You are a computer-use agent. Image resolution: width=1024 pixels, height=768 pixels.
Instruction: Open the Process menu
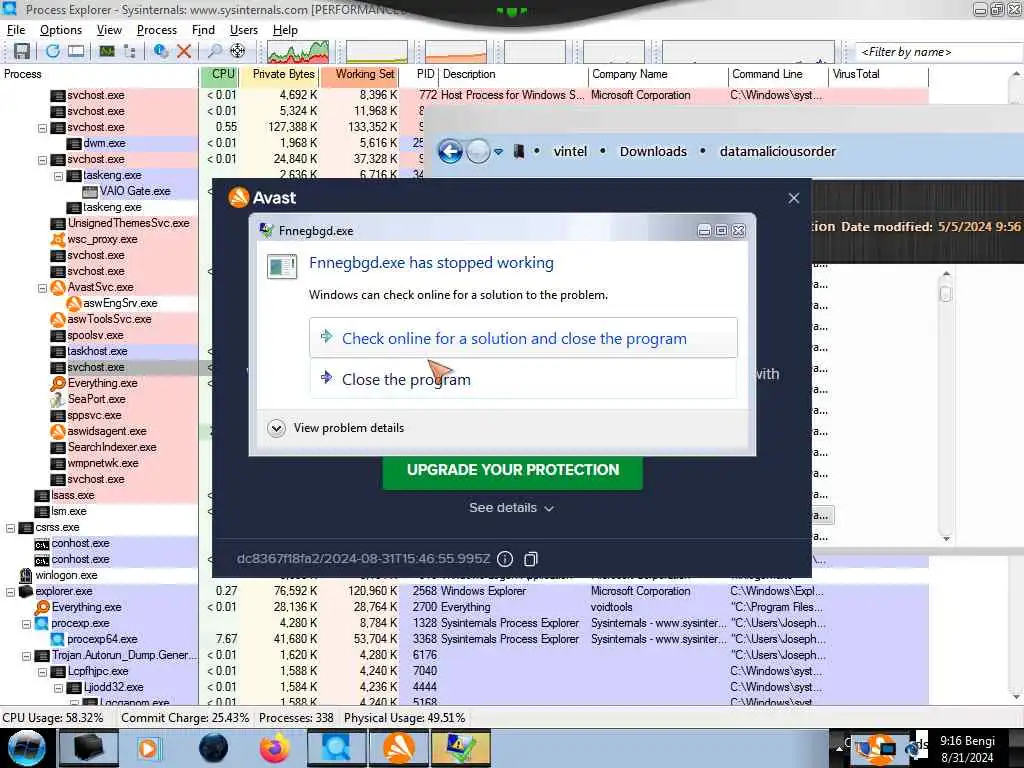157,30
